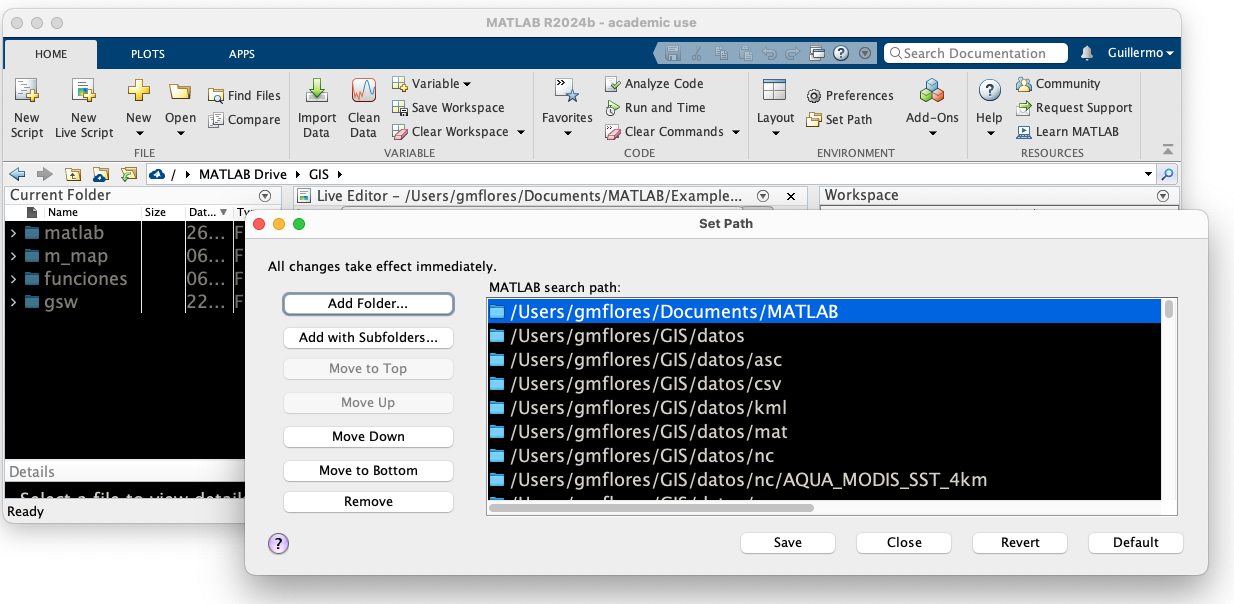Viewport: 1234px width, 604px height.
Task: Expand the gsw folder
Action: [13, 302]
